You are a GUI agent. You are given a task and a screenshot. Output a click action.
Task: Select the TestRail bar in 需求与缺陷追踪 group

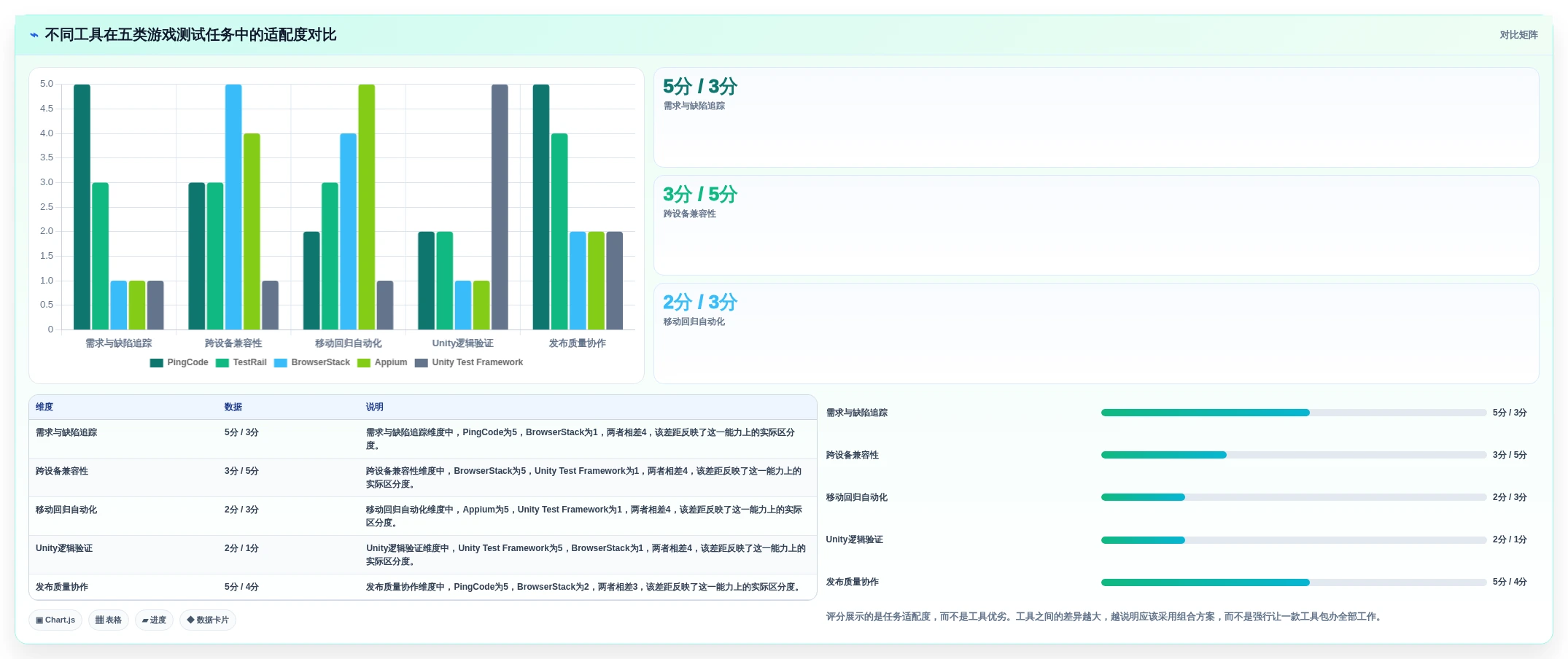coord(101,256)
